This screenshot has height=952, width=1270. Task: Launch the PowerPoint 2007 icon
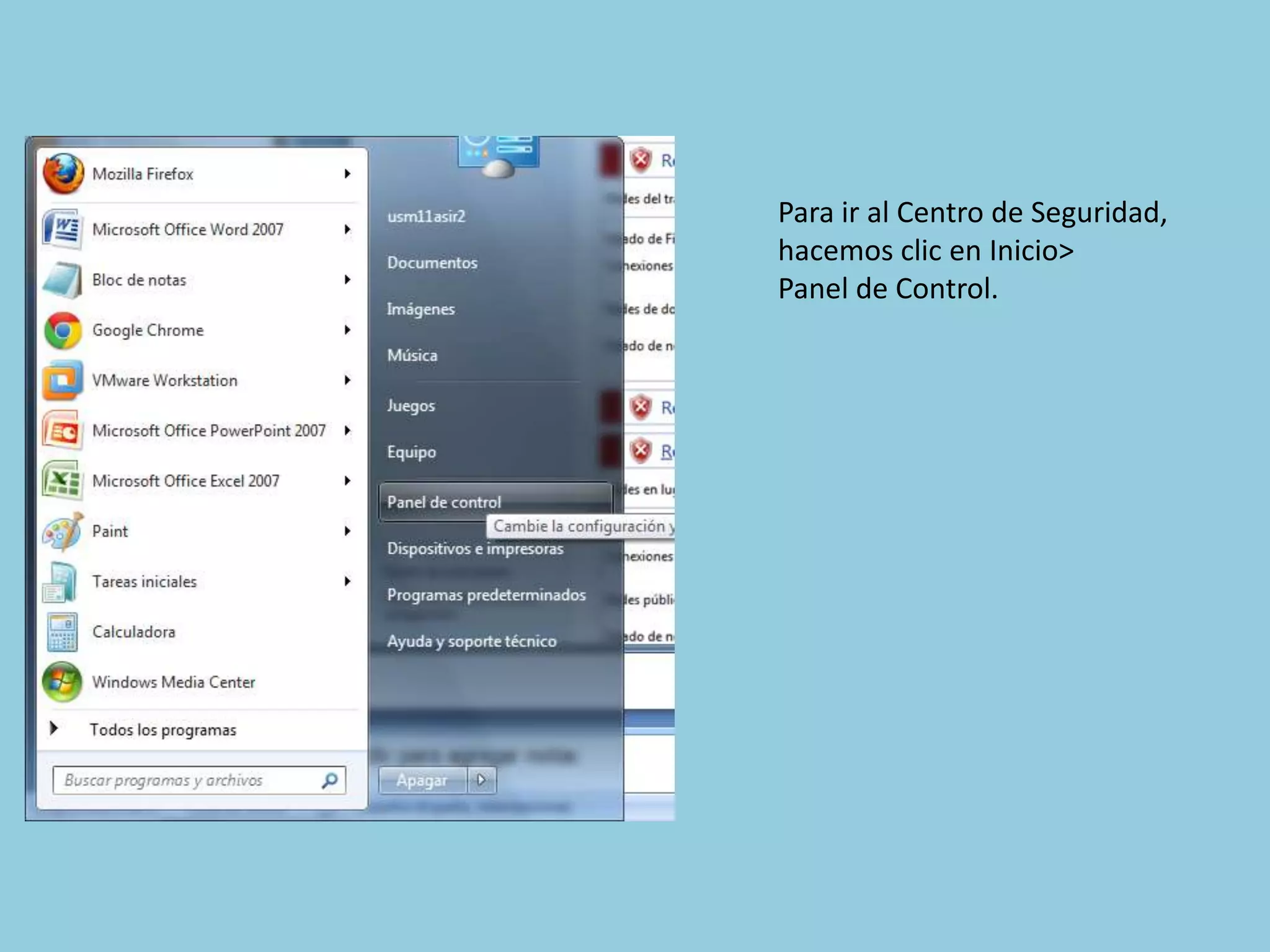coord(63,431)
